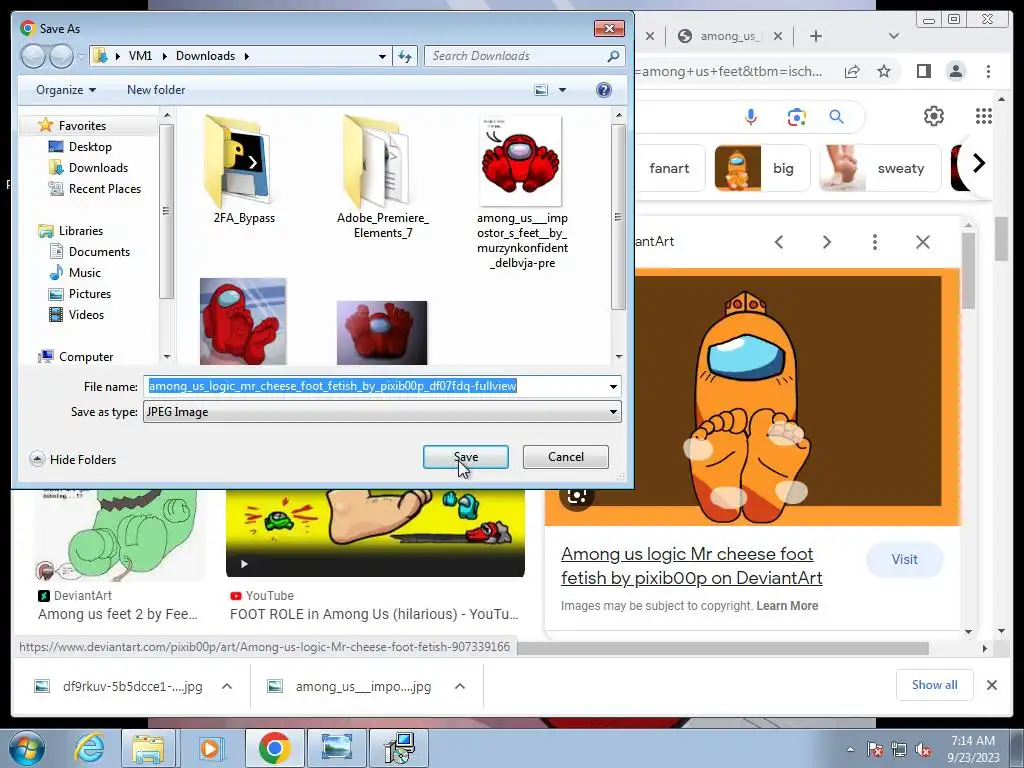Select Music library in navigation pane
Image resolution: width=1024 pixels, height=768 pixels.
(84, 272)
